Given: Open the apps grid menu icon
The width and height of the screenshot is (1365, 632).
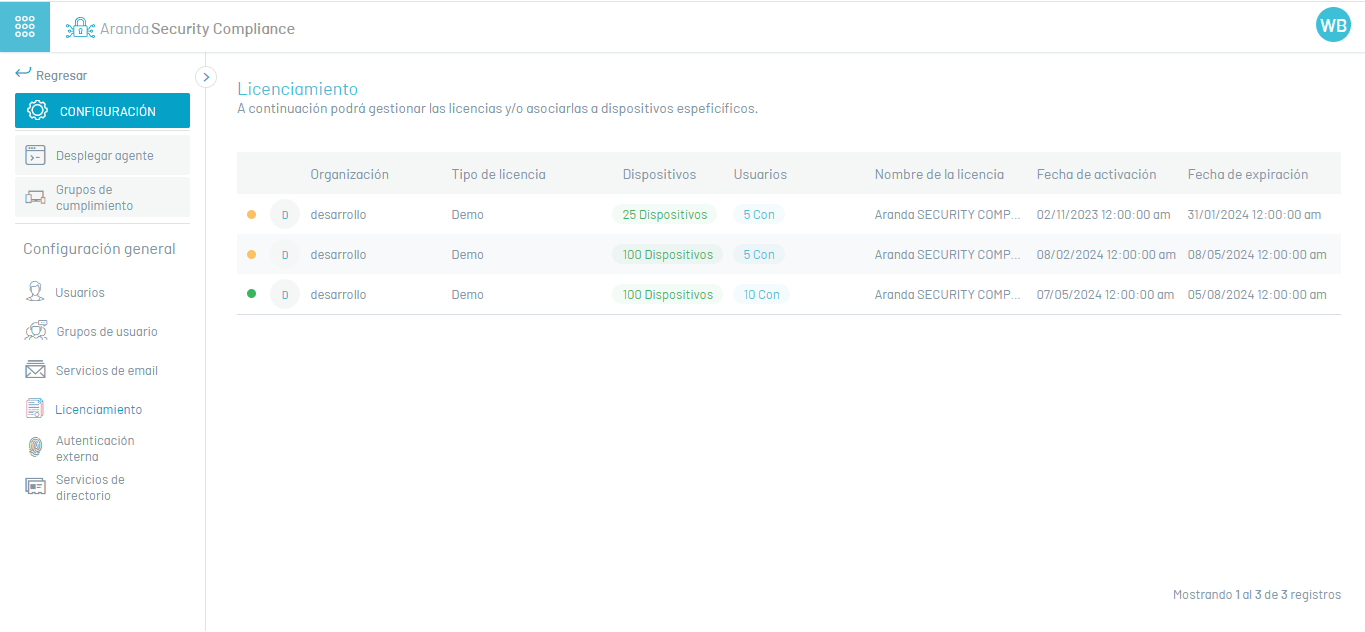Looking at the screenshot, I should (x=25, y=27).
